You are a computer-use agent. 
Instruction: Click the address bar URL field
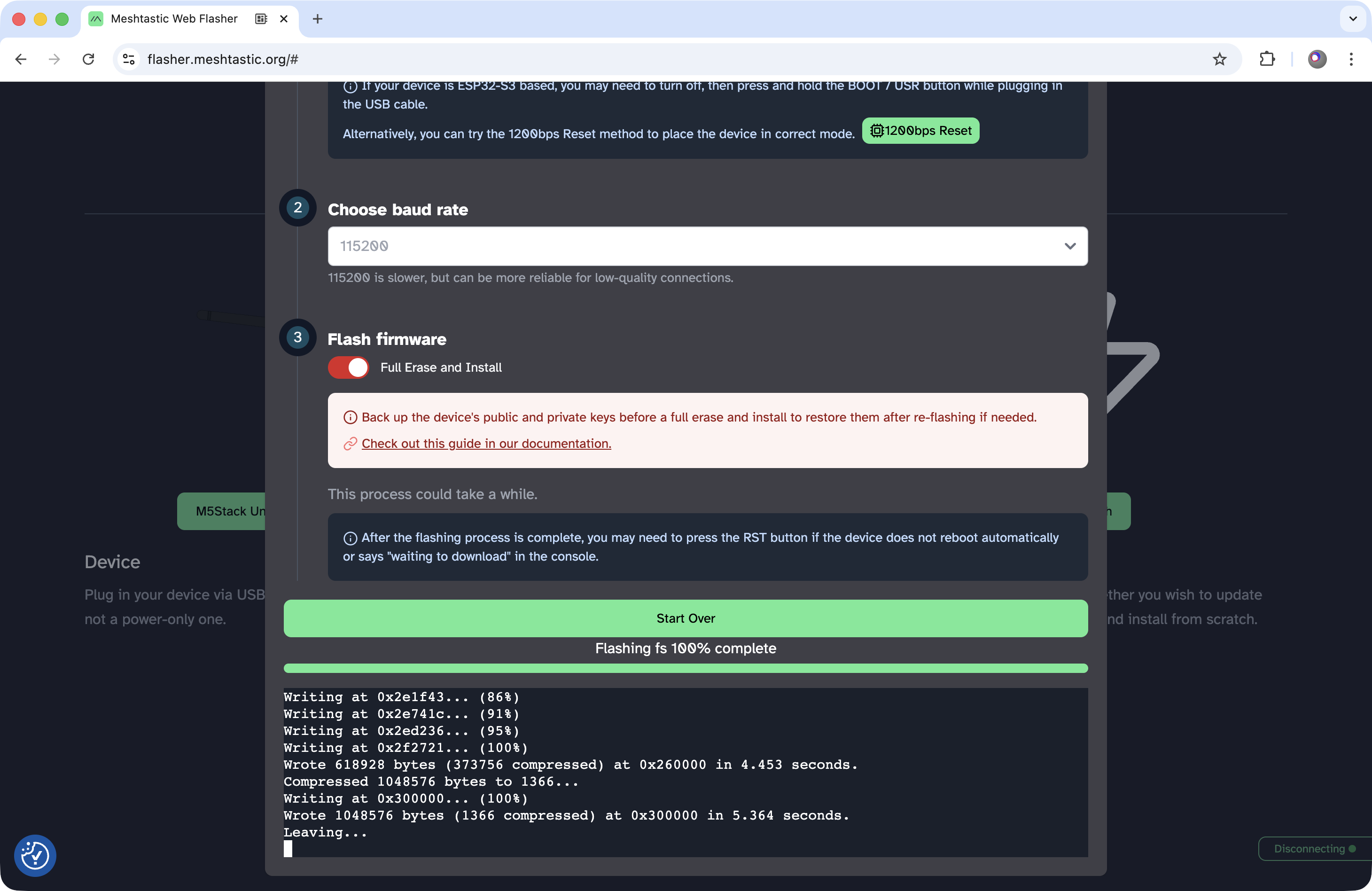tap(634, 59)
